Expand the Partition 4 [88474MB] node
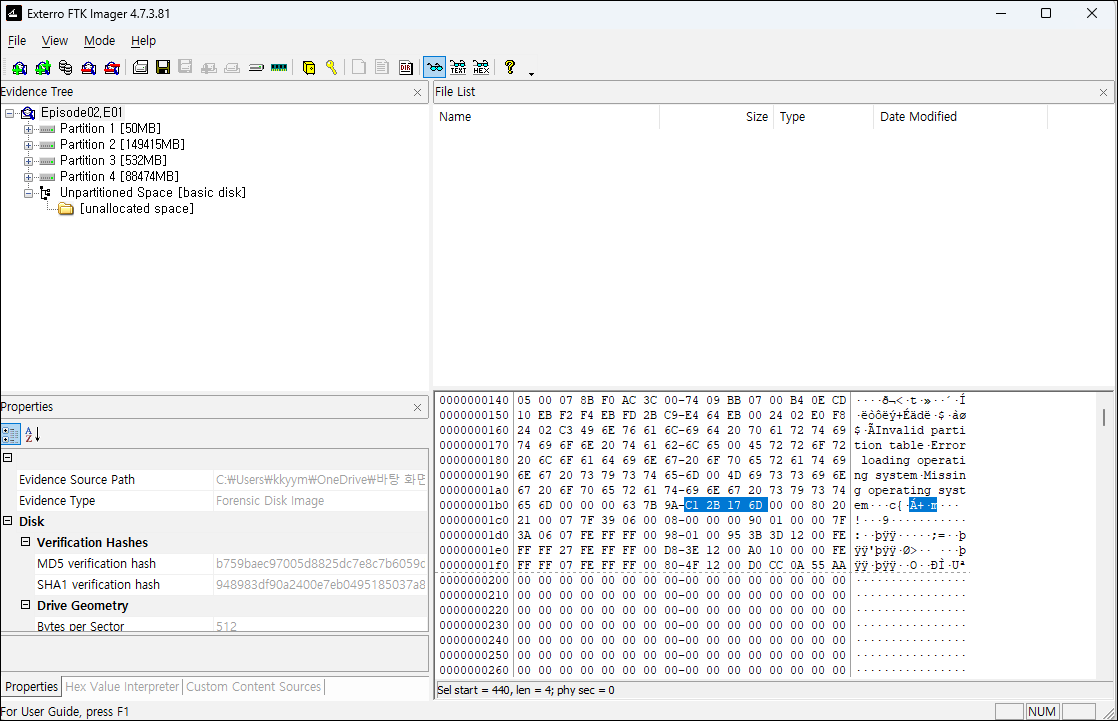The width and height of the screenshot is (1118, 721). 28,177
